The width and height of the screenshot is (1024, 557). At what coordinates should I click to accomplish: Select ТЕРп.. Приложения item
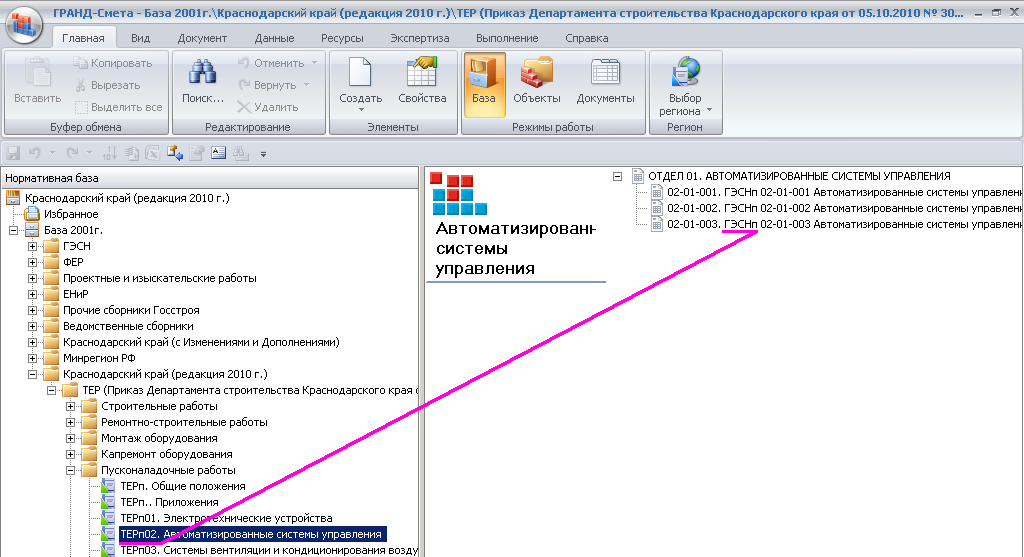coord(169,502)
